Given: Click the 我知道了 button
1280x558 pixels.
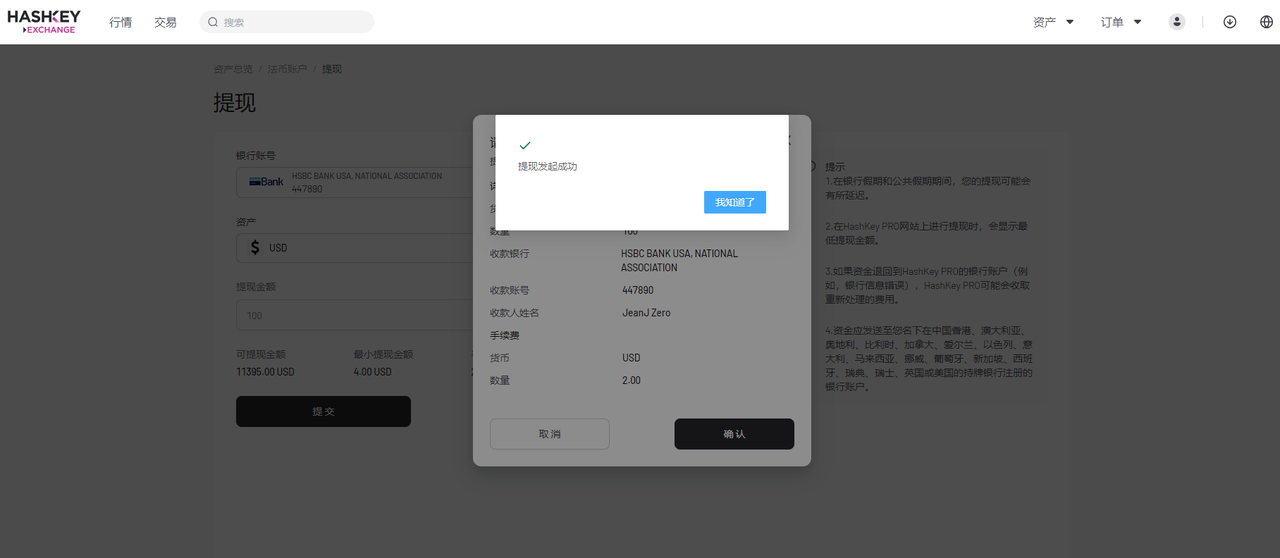Looking at the screenshot, I should click(735, 202).
